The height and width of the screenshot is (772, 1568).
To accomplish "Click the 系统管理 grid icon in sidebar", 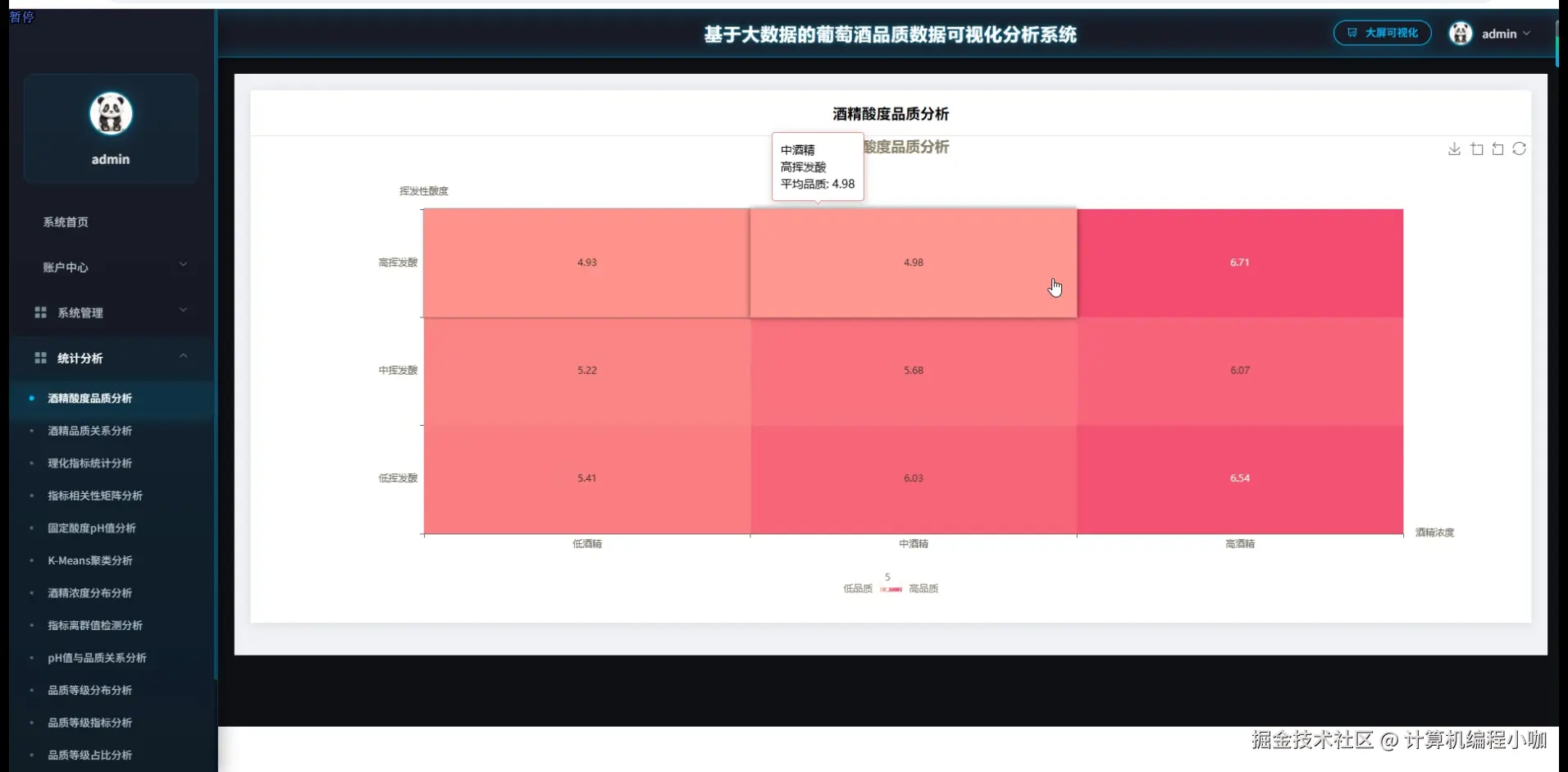I will coord(40,312).
